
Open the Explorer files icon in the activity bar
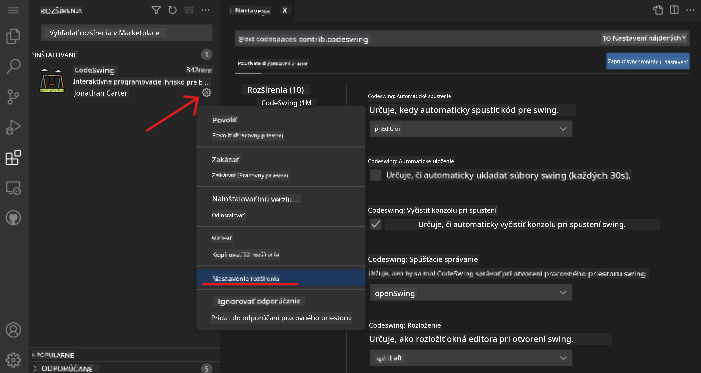pyautogui.click(x=13, y=37)
